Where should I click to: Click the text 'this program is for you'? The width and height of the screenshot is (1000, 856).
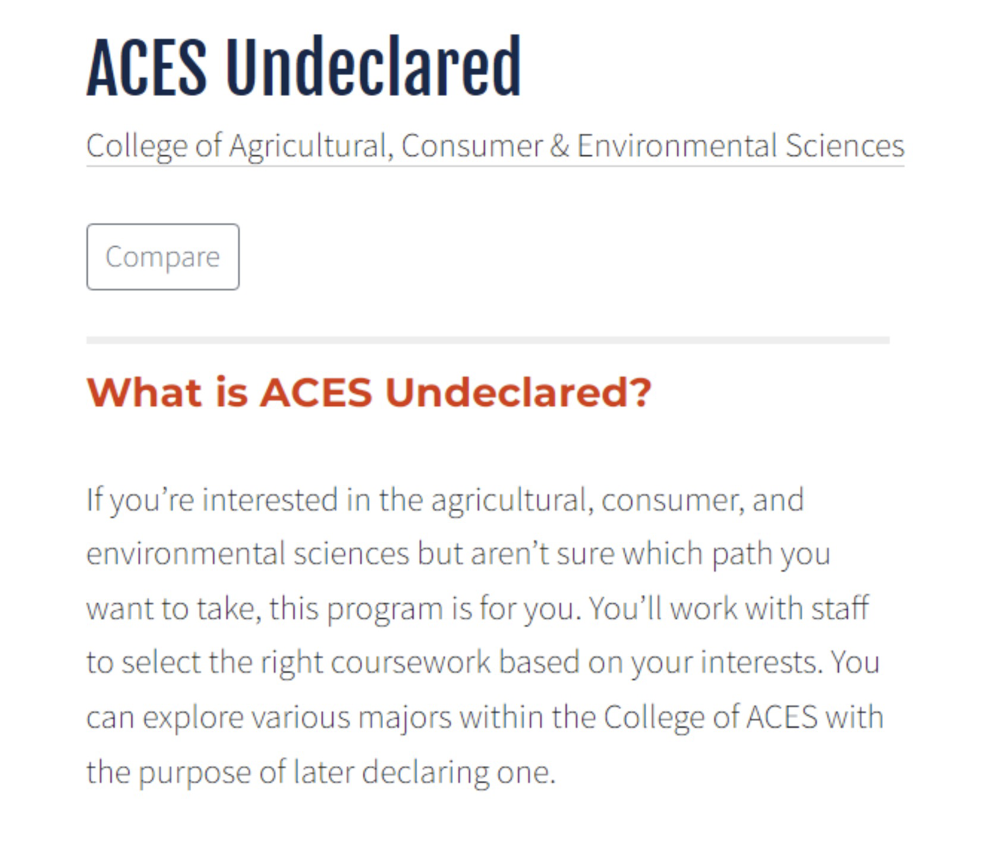pos(421,609)
